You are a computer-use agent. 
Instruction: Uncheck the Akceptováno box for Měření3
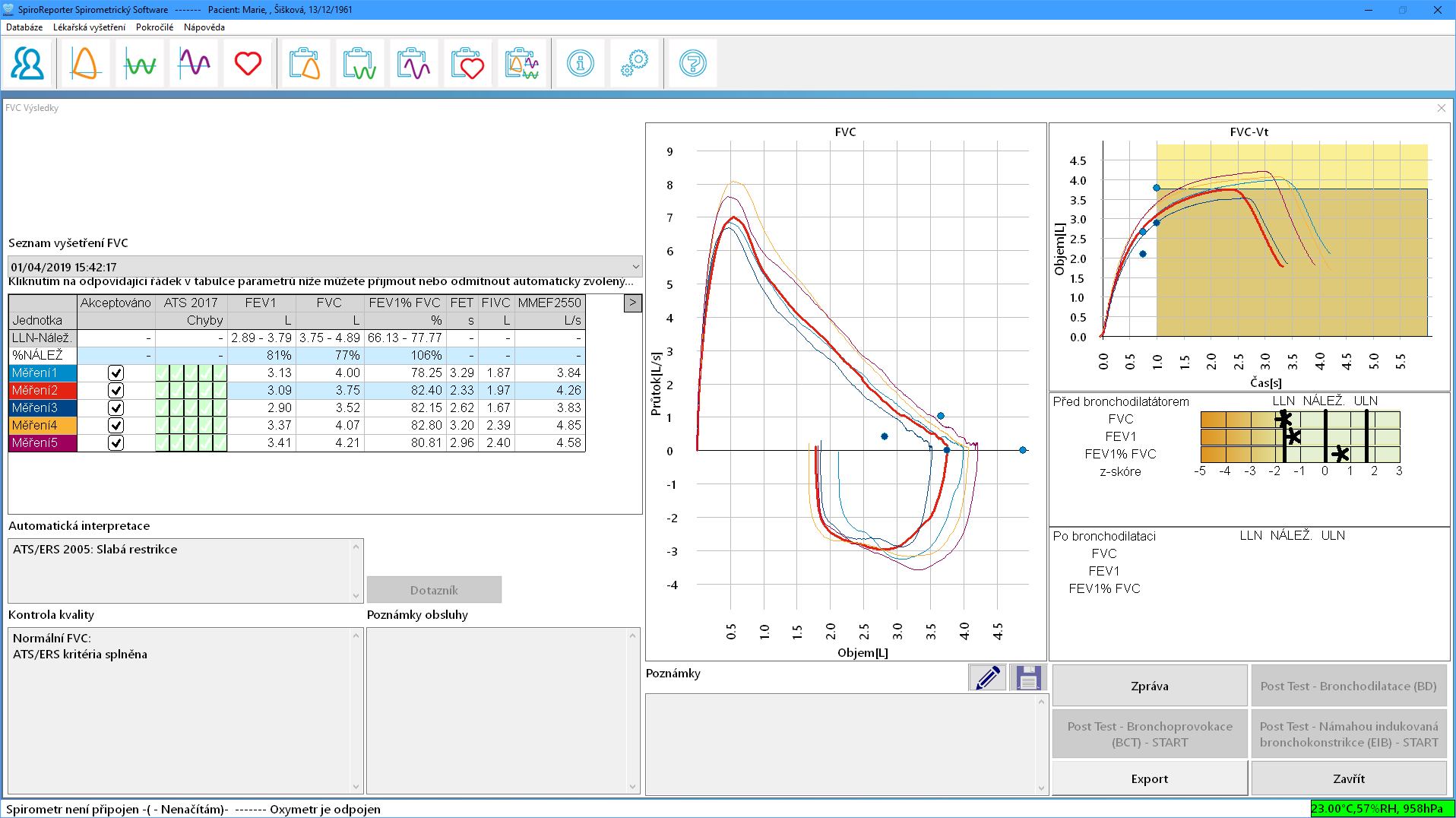pos(116,407)
